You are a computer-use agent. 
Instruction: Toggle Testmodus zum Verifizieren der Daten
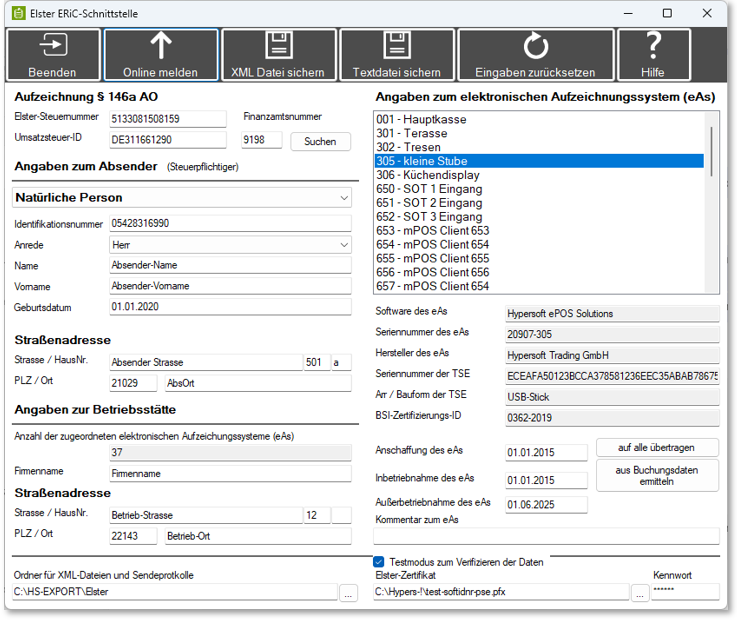tap(380, 562)
